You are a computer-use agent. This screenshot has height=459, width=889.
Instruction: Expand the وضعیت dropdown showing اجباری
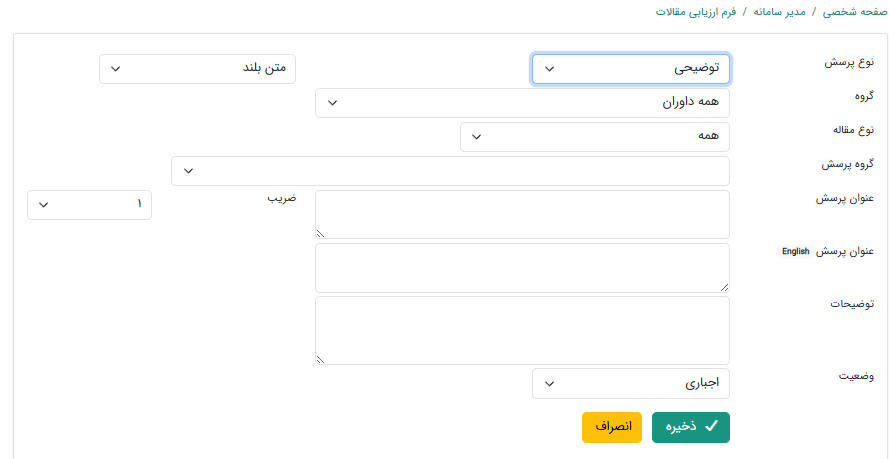coord(630,383)
